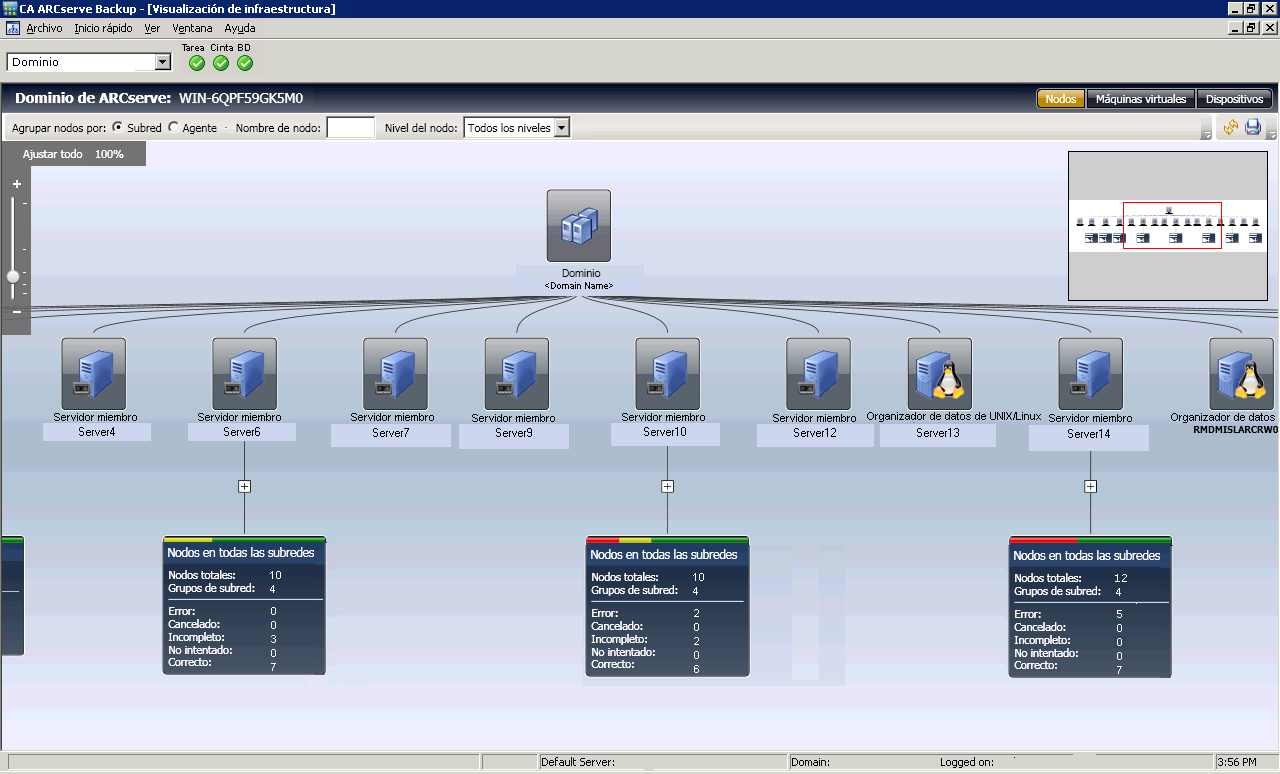Expand the node under Server14

click(x=1091, y=486)
